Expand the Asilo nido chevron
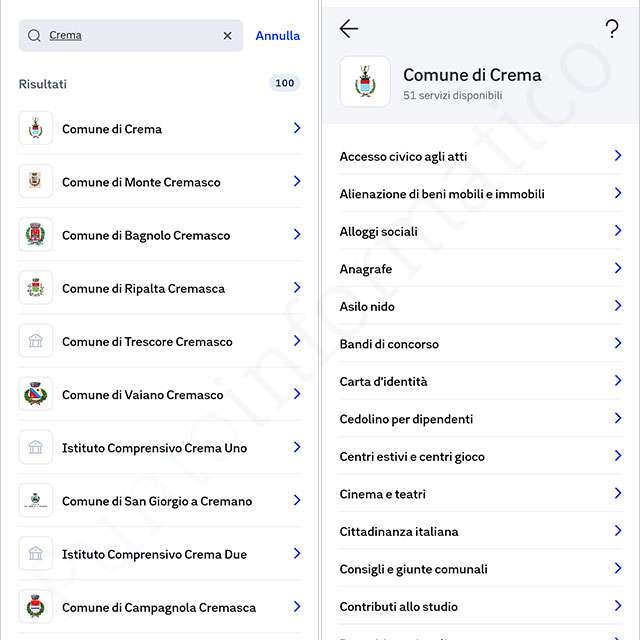This screenshot has width=640, height=640. click(x=617, y=306)
